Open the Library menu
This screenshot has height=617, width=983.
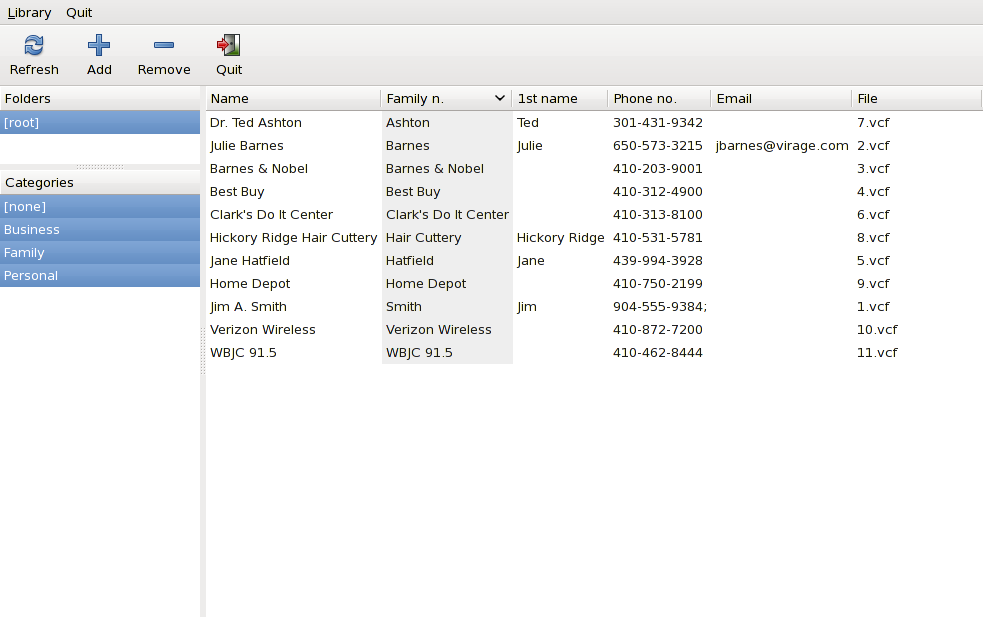(29, 13)
